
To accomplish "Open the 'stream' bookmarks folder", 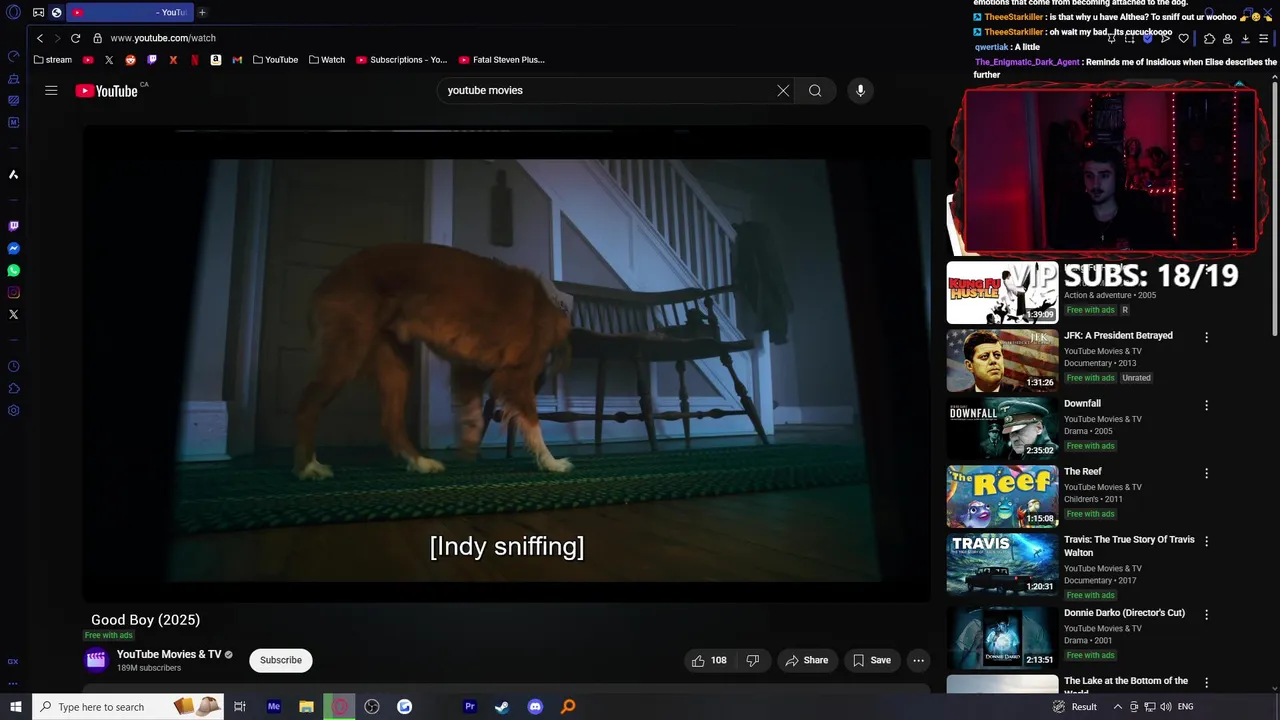I will coord(53,60).
